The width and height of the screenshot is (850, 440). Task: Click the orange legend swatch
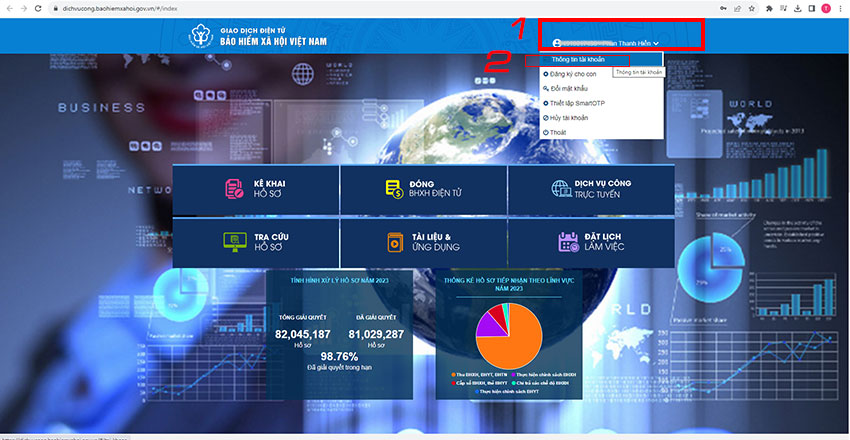[x=453, y=374]
